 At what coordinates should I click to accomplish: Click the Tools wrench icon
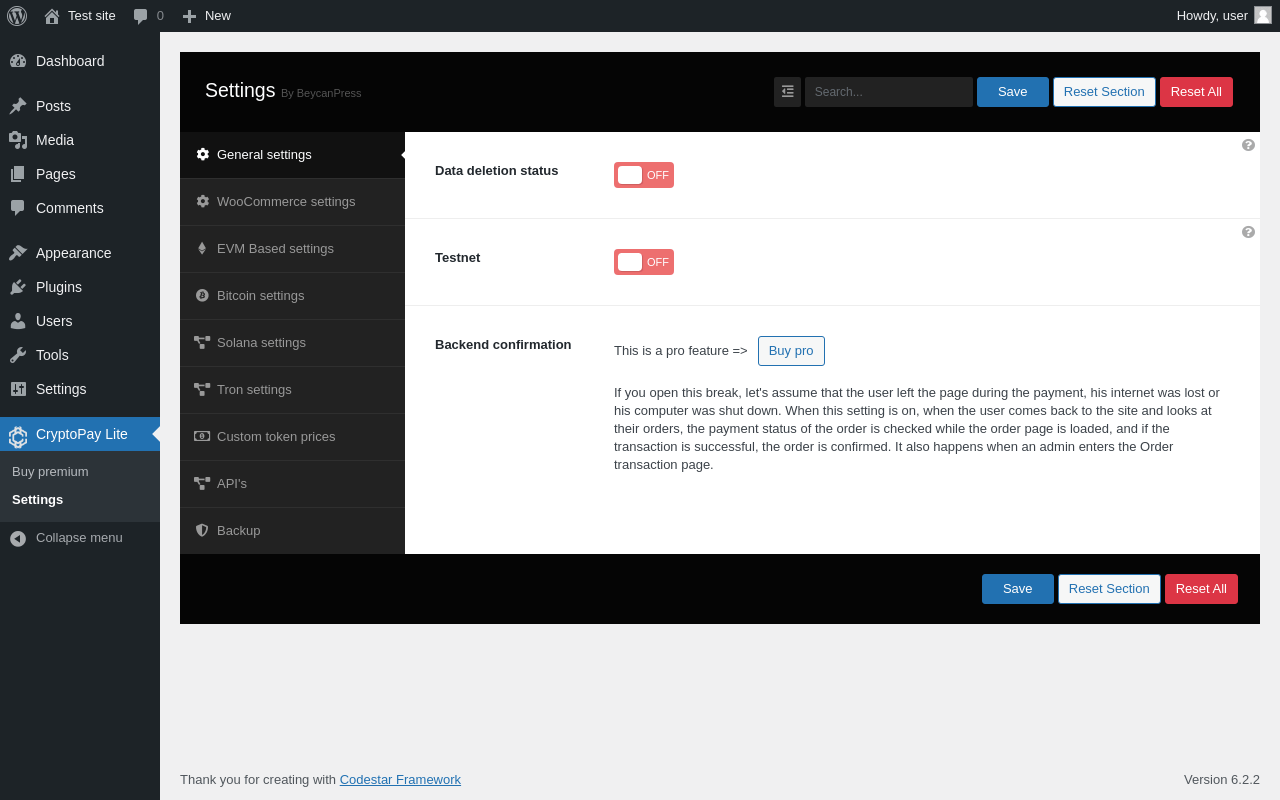click(18, 355)
